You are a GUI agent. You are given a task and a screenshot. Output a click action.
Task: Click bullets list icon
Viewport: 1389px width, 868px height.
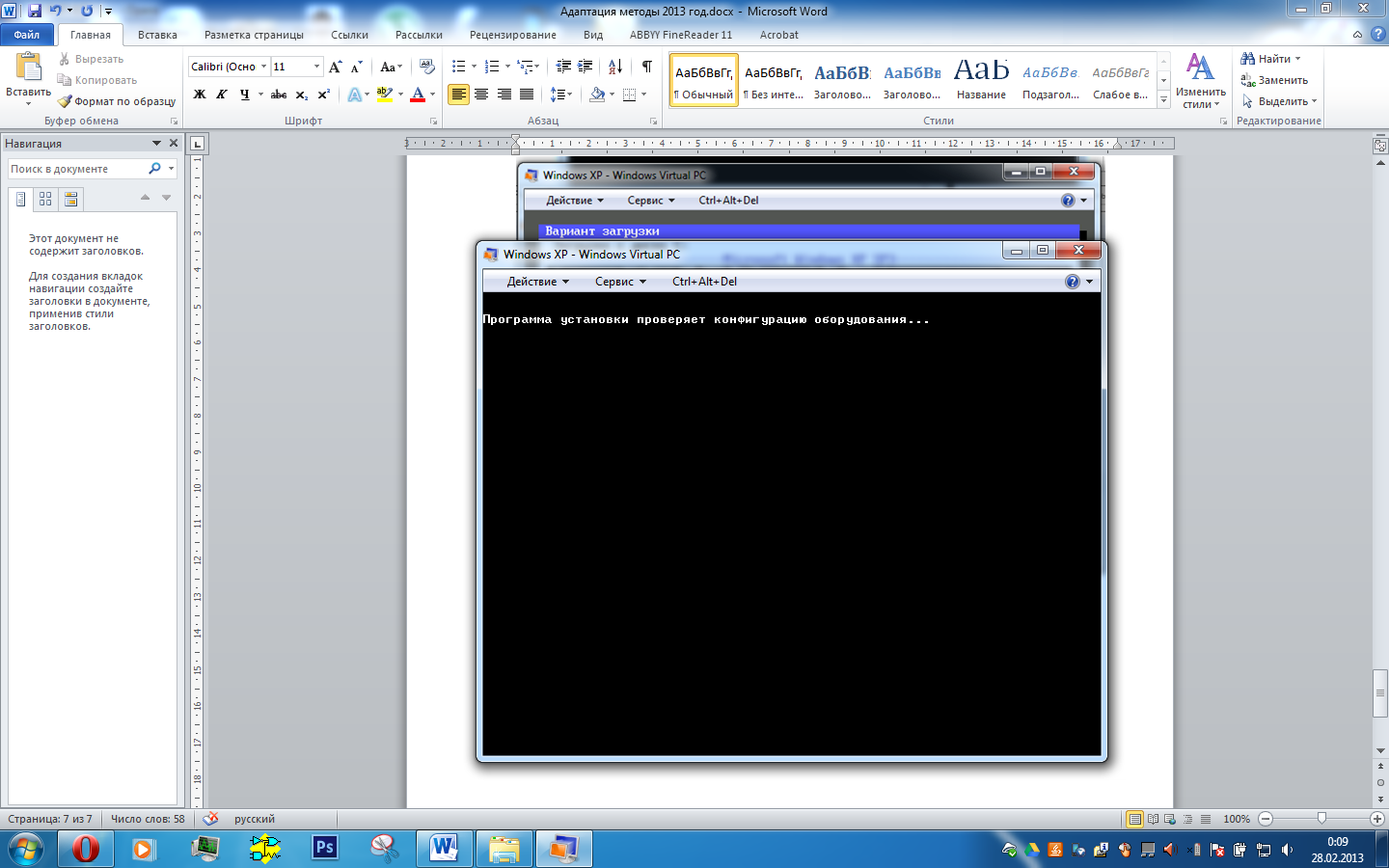pos(458,67)
